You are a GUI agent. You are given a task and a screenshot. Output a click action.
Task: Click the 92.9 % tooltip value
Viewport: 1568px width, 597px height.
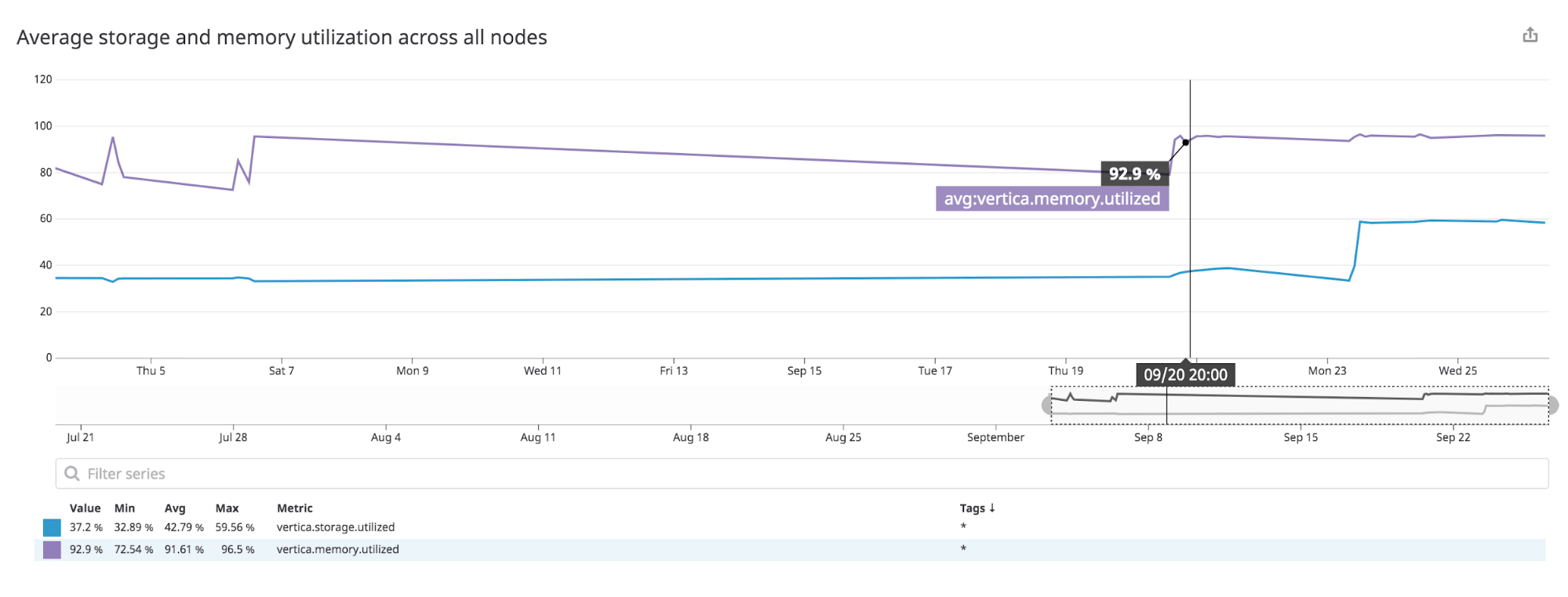[x=1134, y=174]
